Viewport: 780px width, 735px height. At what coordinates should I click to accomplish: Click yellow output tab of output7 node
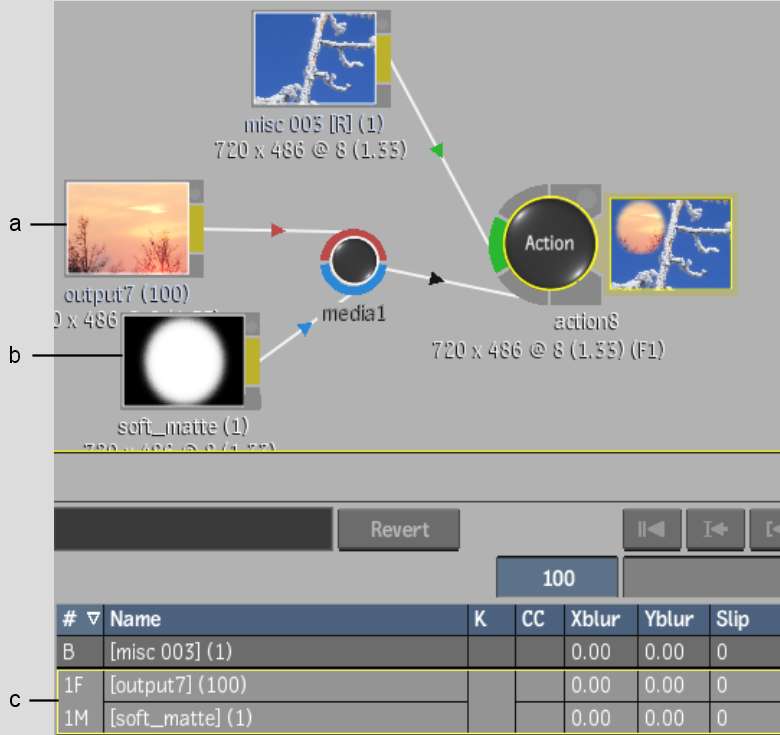tap(197, 228)
